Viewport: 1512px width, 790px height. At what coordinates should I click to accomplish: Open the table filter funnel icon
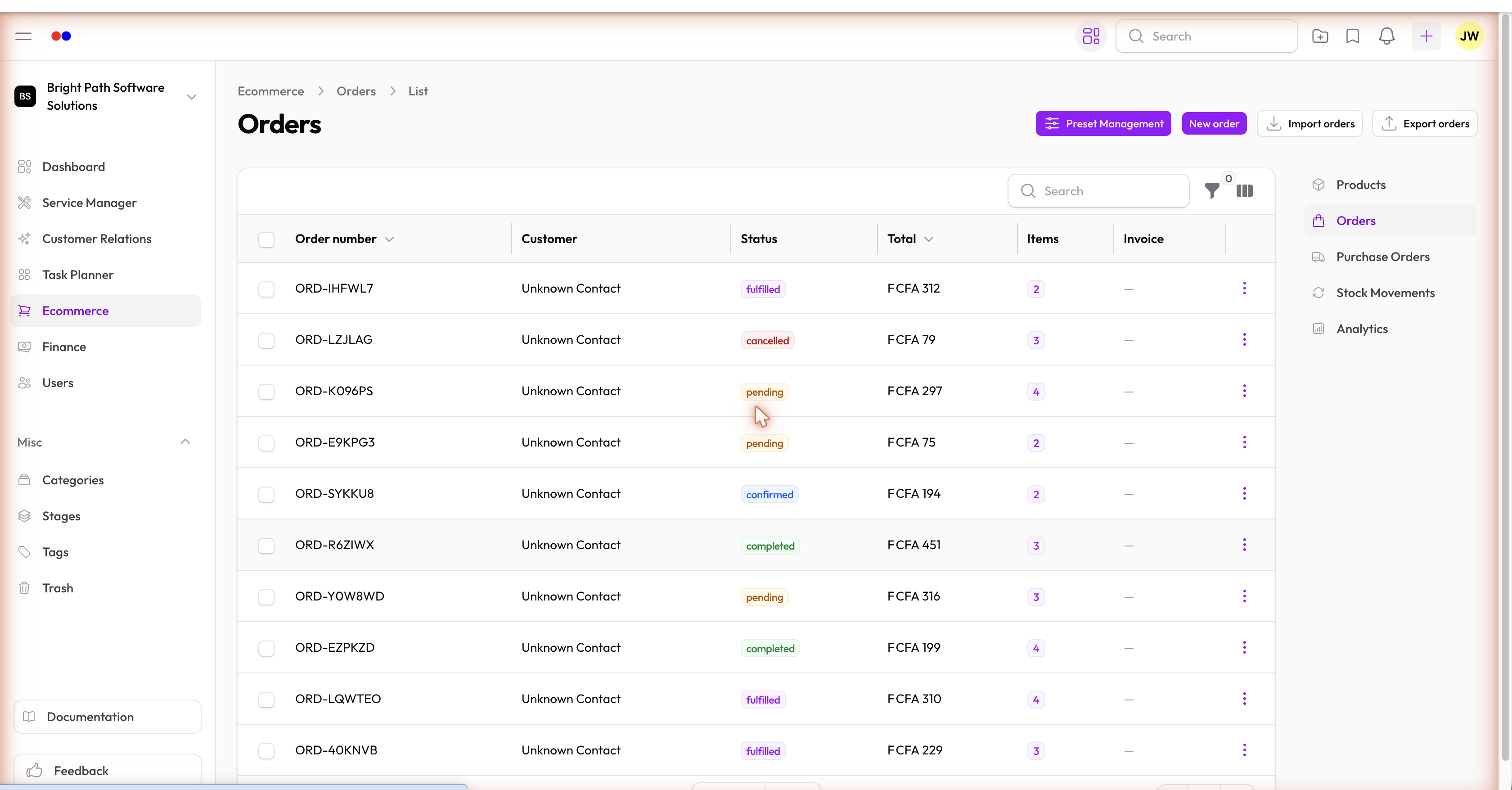tap(1211, 191)
